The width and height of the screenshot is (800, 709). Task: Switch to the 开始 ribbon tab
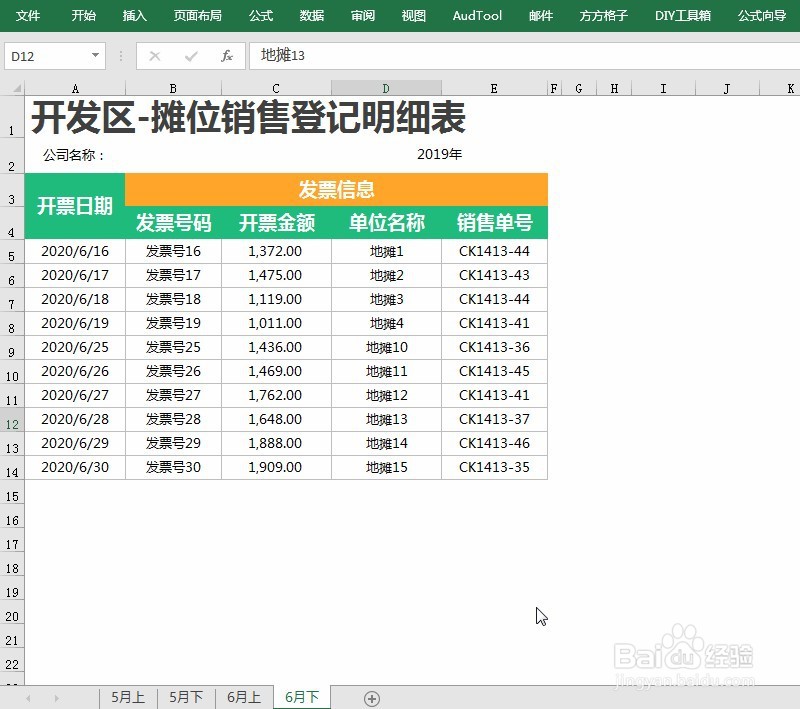[83, 15]
